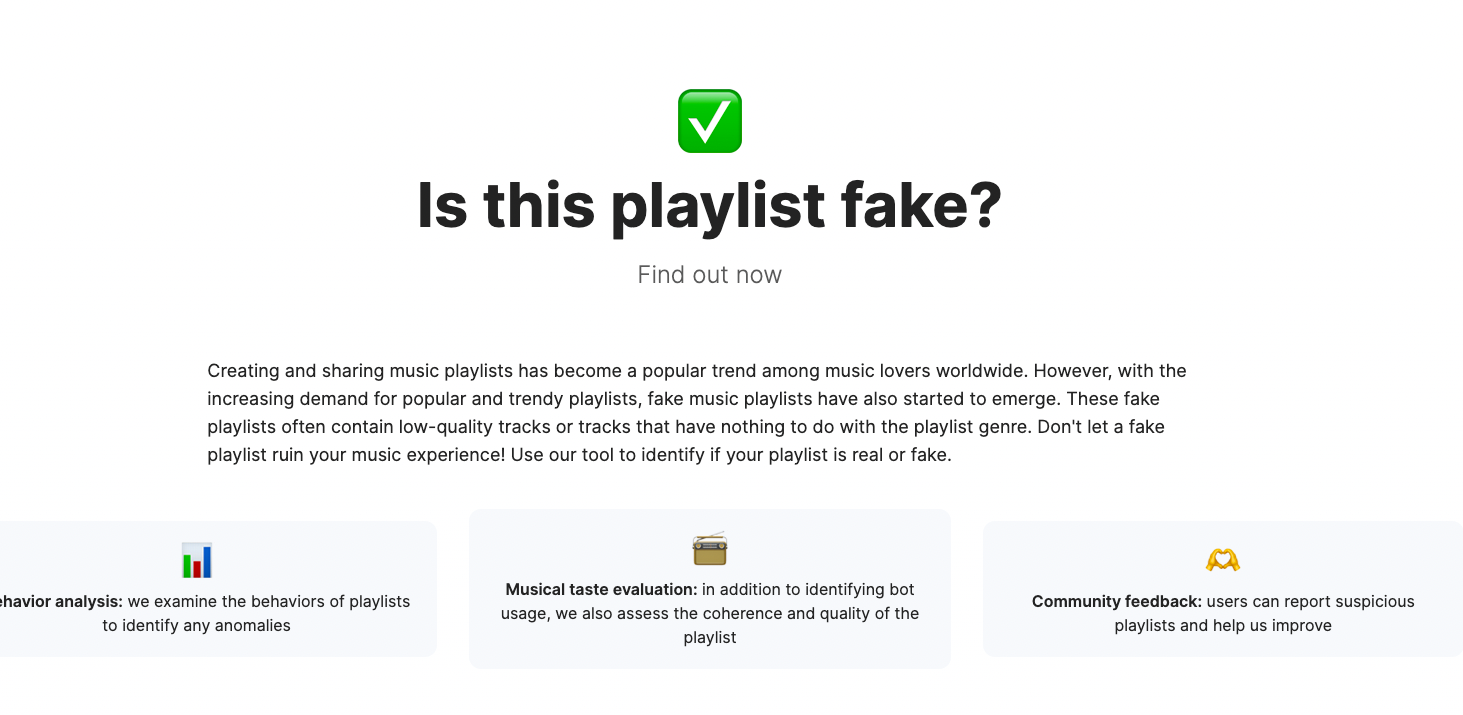Click text 'Don't let a fake playlist'
Viewport: 1463px width, 715px height.
tap(686, 441)
